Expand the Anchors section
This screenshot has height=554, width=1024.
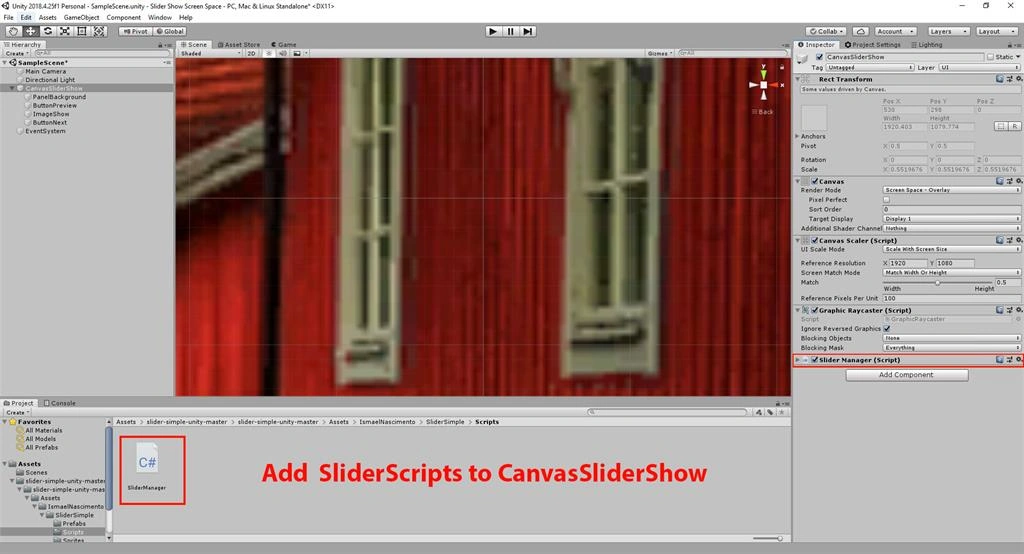click(x=797, y=136)
